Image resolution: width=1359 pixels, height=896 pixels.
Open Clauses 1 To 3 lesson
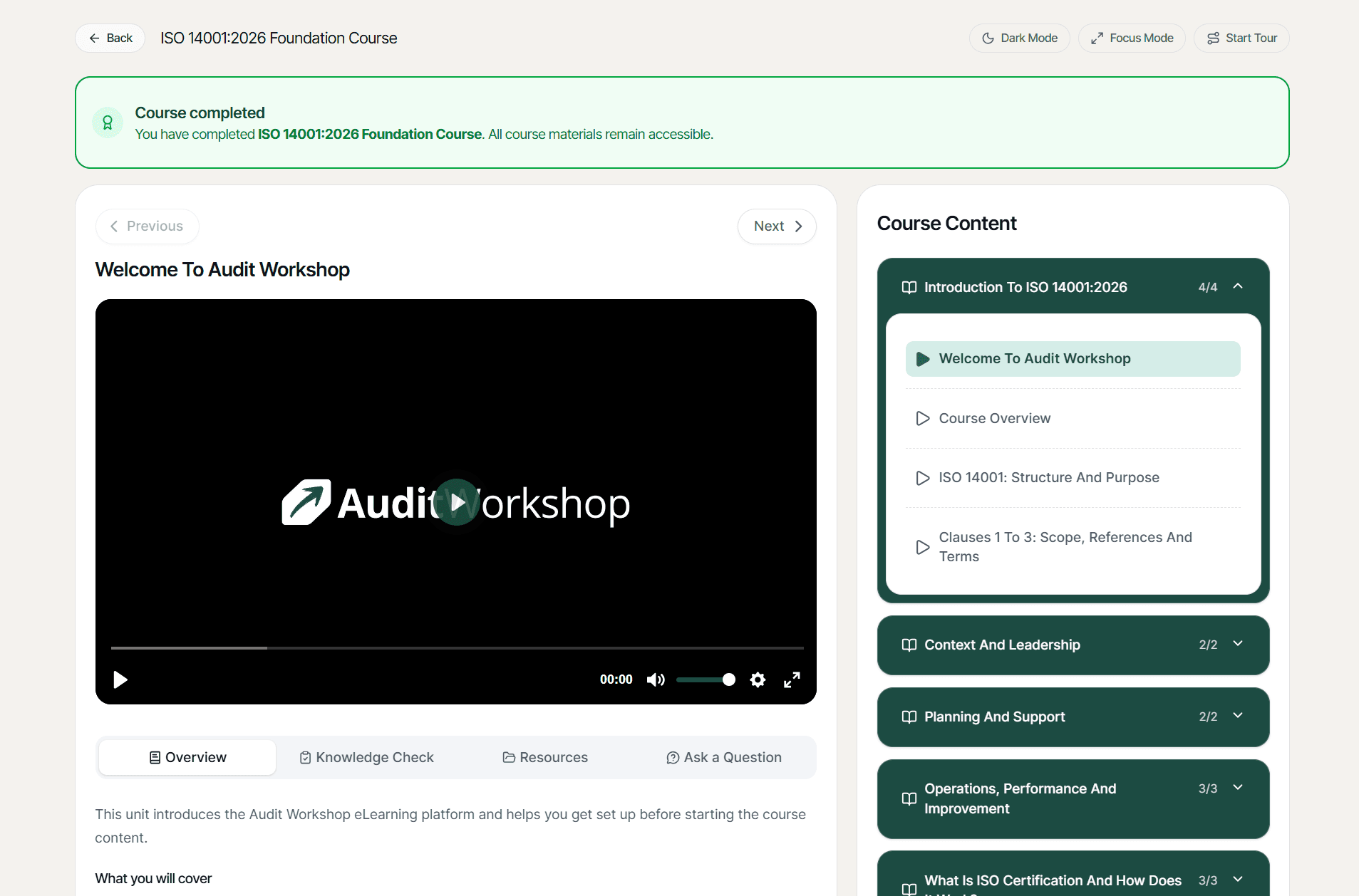click(x=1073, y=547)
